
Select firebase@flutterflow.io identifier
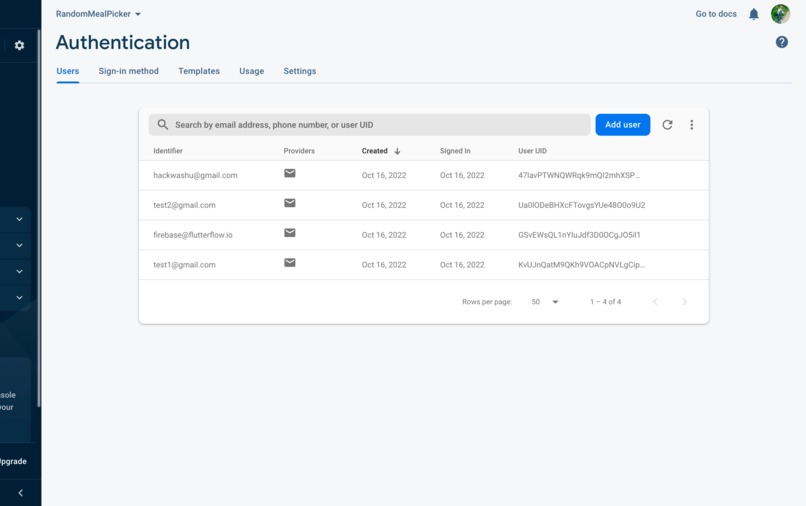click(193, 235)
